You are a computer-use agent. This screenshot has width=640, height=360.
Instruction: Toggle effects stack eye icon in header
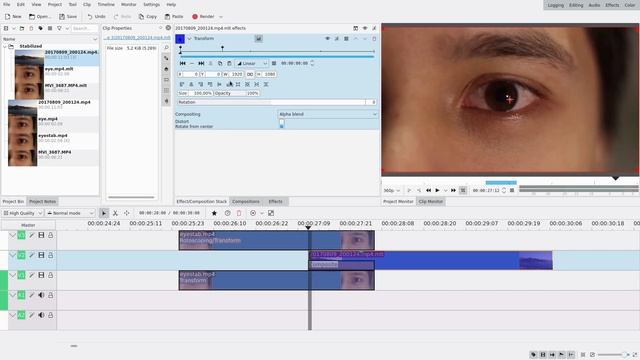(365, 28)
